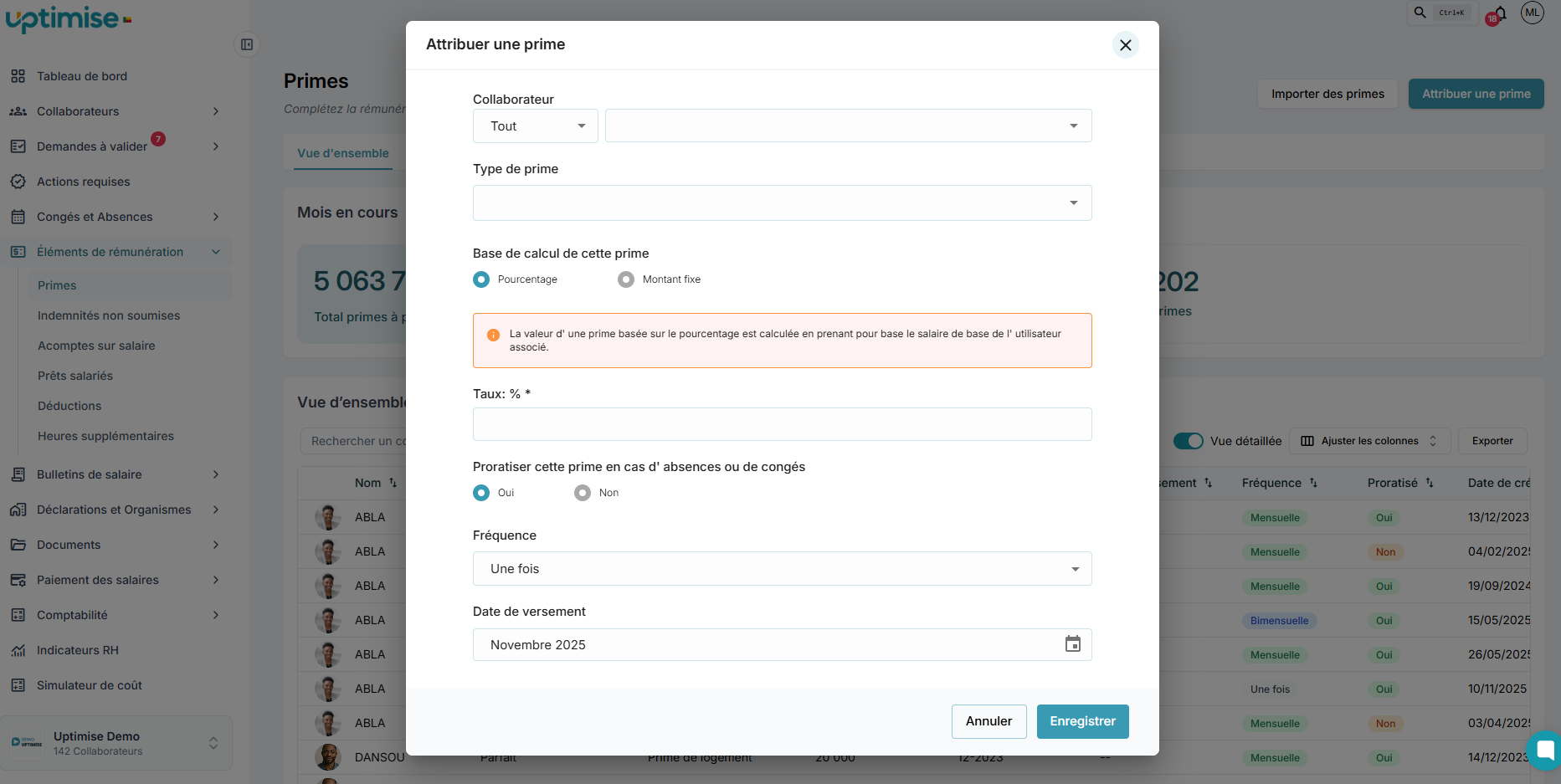Open the Type de prime dropdown

(782, 203)
